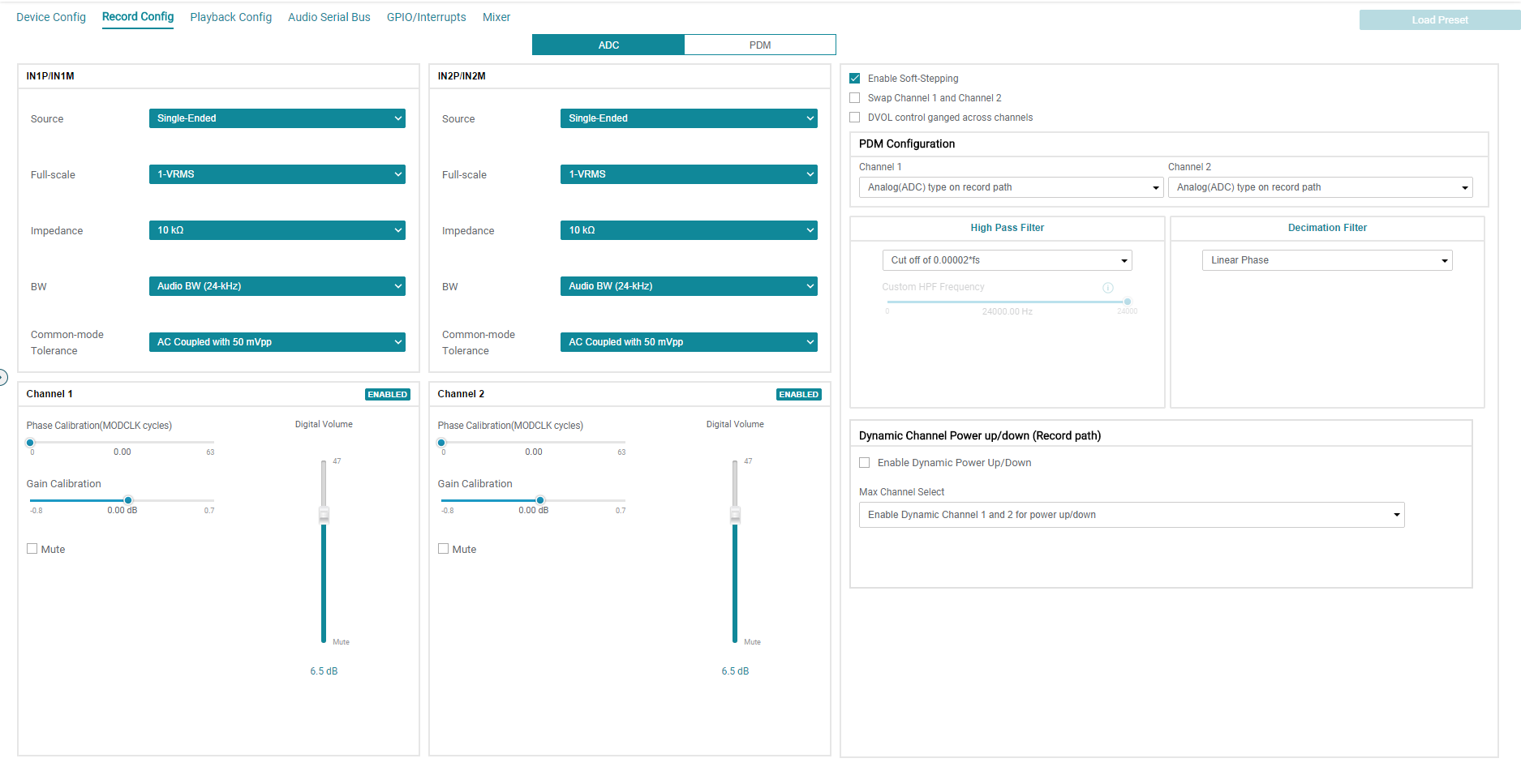This screenshot has height=784, width=1521.
Task: Mute Channel 2 checkbox
Action: [443, 549]
